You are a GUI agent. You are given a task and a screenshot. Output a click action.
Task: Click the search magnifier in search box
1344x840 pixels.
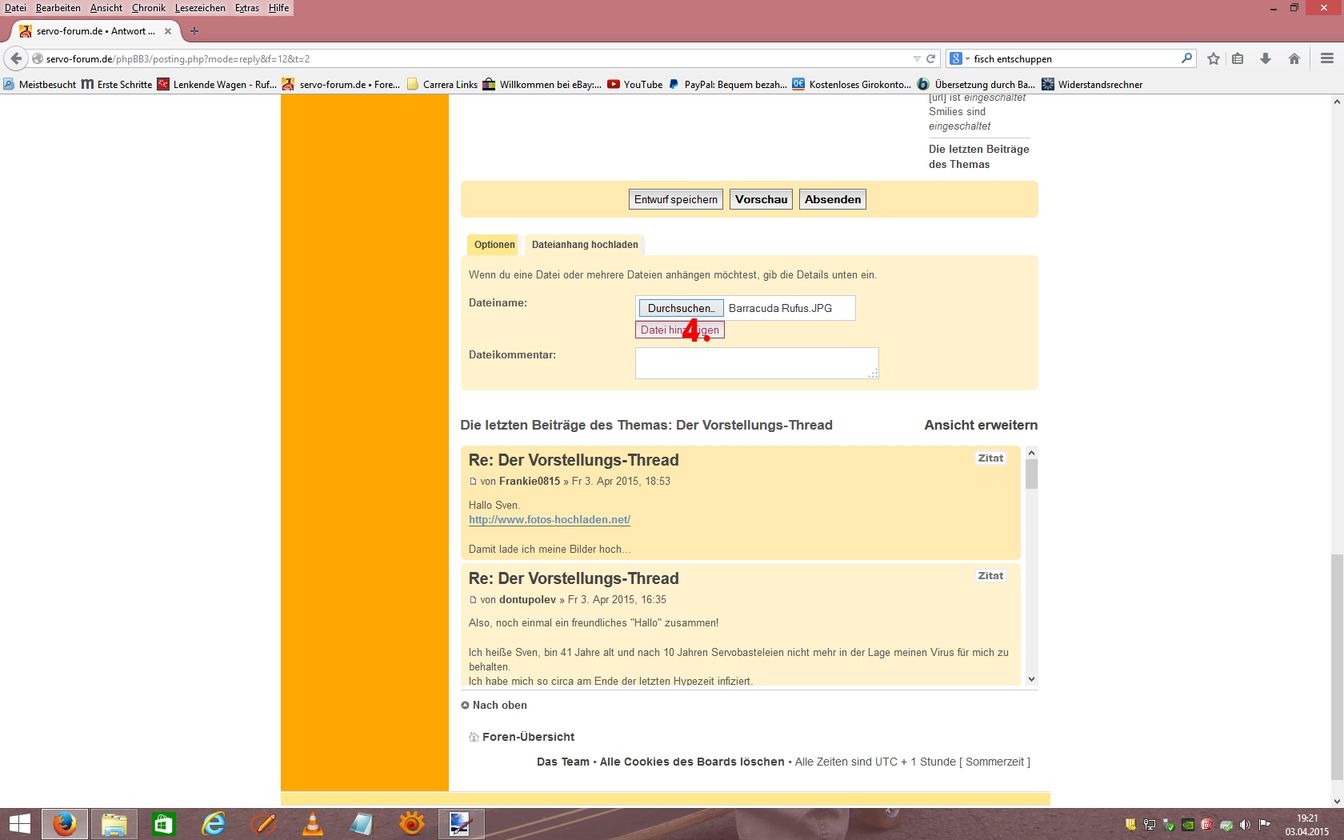(1187, 59)
